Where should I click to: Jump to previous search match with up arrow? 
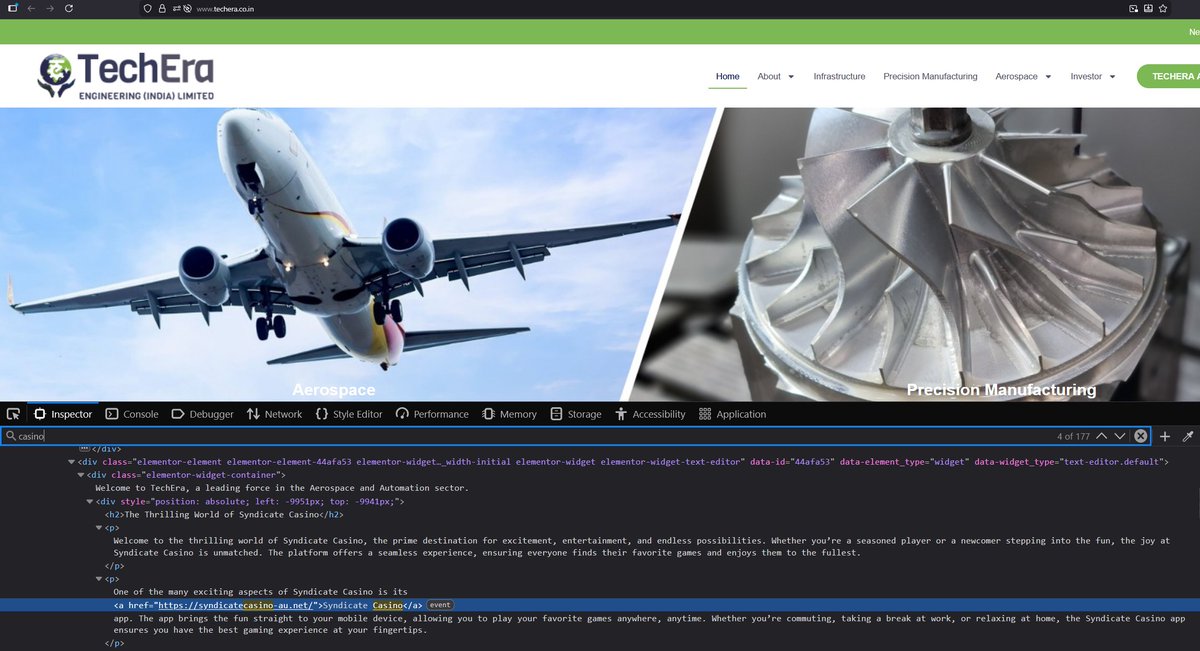[x=1101, y=436]
